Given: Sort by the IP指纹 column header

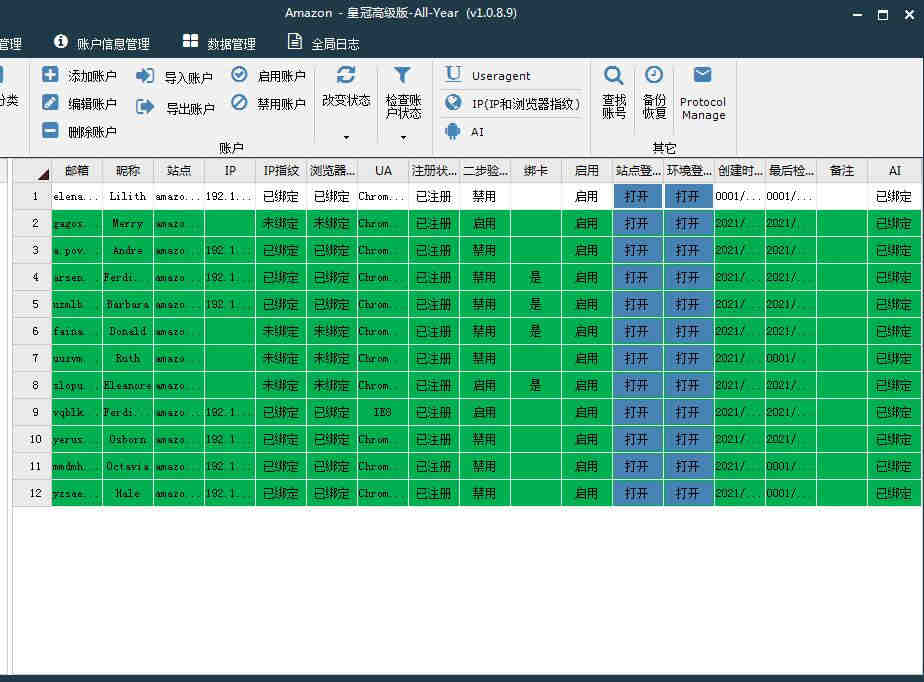Looking at the screenshot, I should point(281,171).
